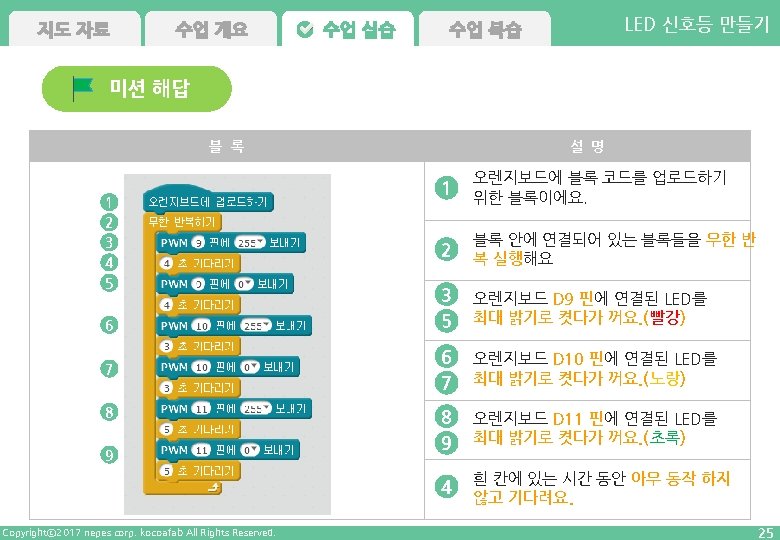
Task: Click number 6 marker in block column
Action: (x=110, y=325)
